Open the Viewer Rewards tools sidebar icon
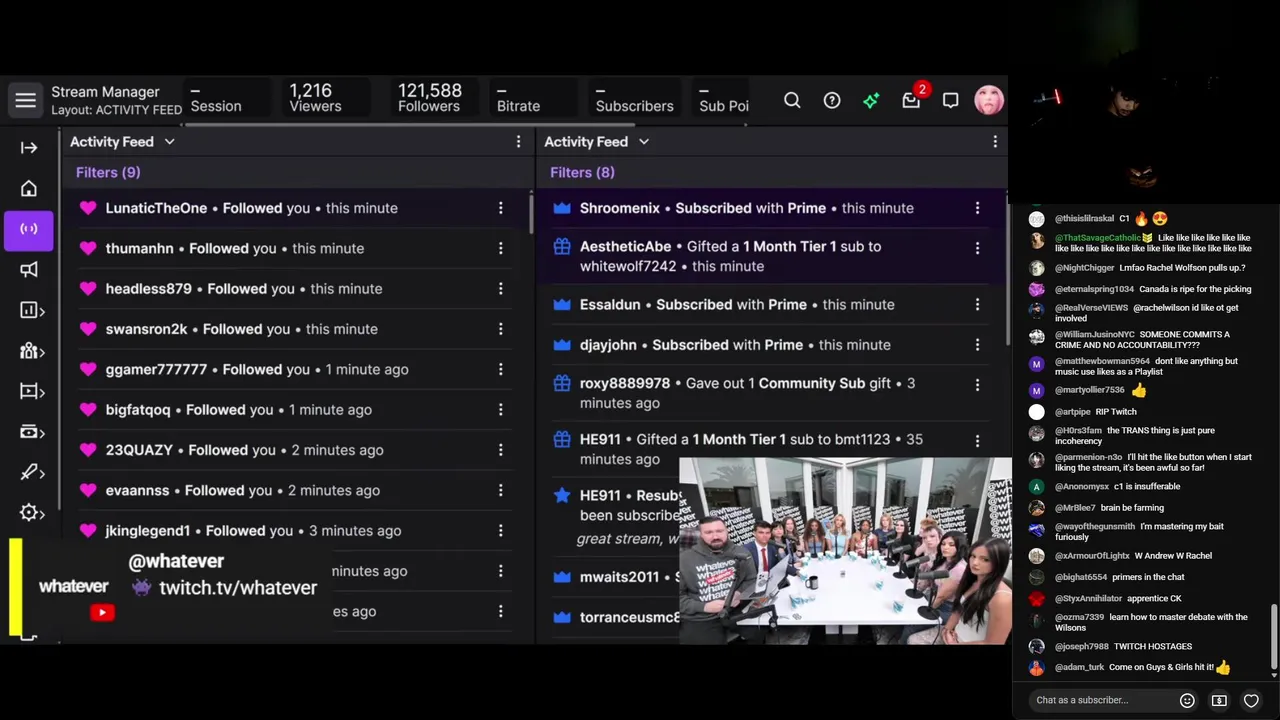 tap(31, 472)
